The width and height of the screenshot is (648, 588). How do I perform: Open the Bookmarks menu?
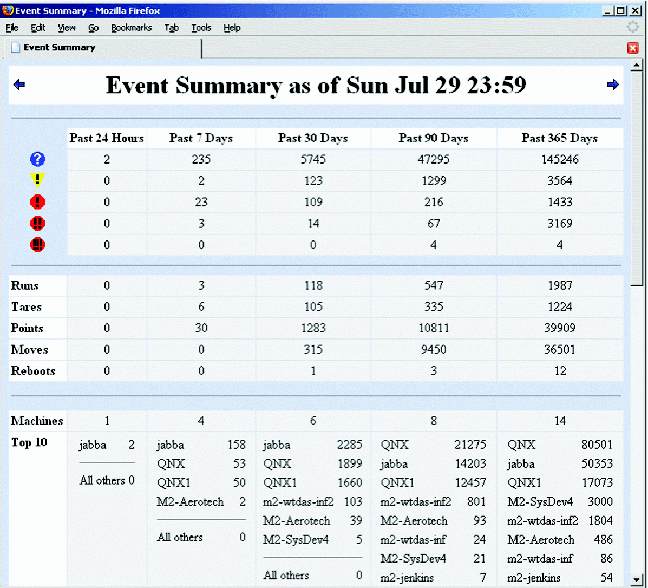coord(131,28)
